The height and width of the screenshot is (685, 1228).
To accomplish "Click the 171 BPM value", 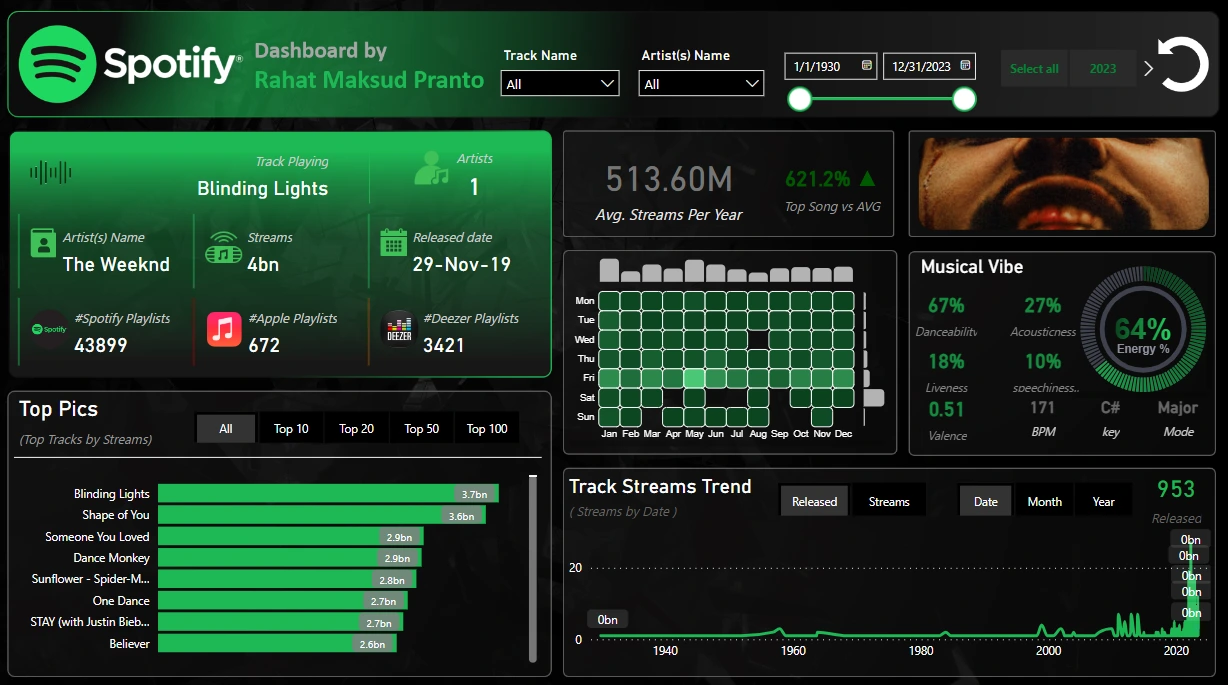I will click(1043, 408).
